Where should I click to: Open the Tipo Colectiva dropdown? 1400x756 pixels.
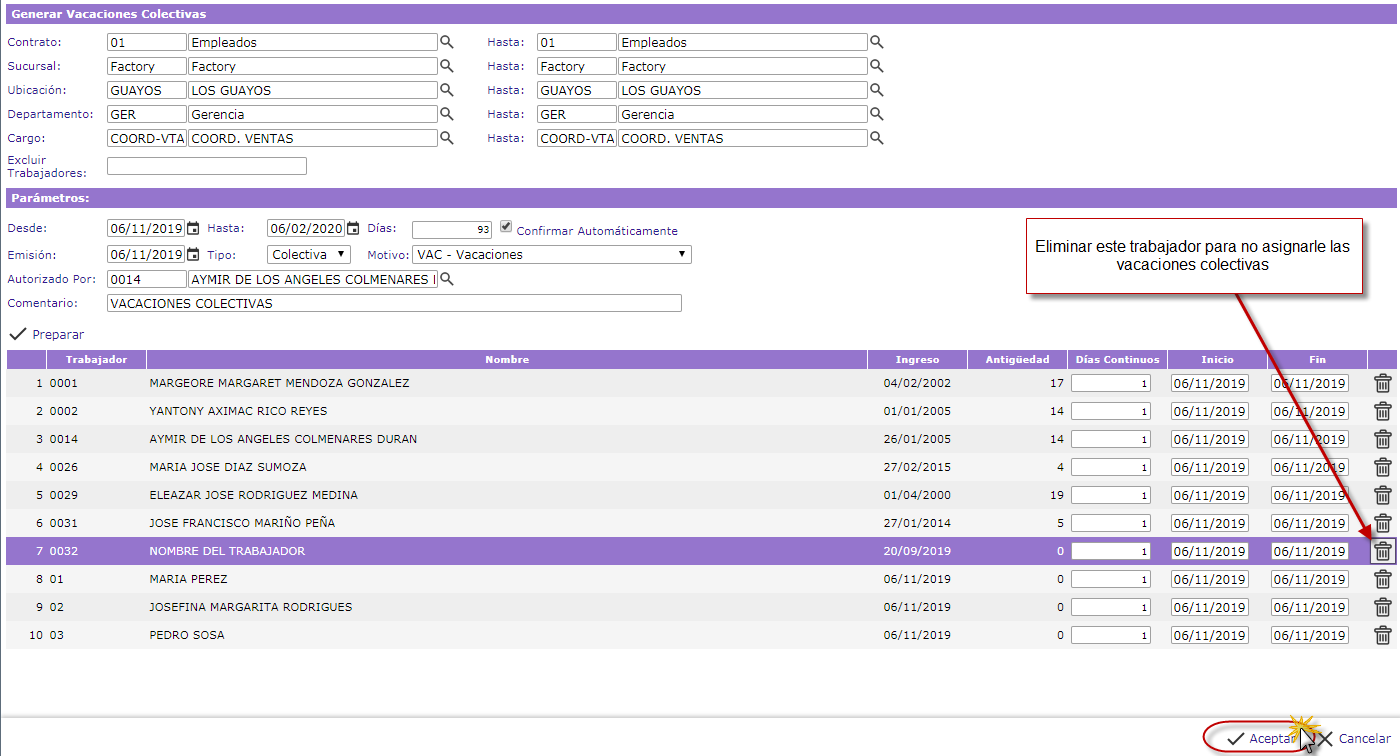(x=309, y=254)
